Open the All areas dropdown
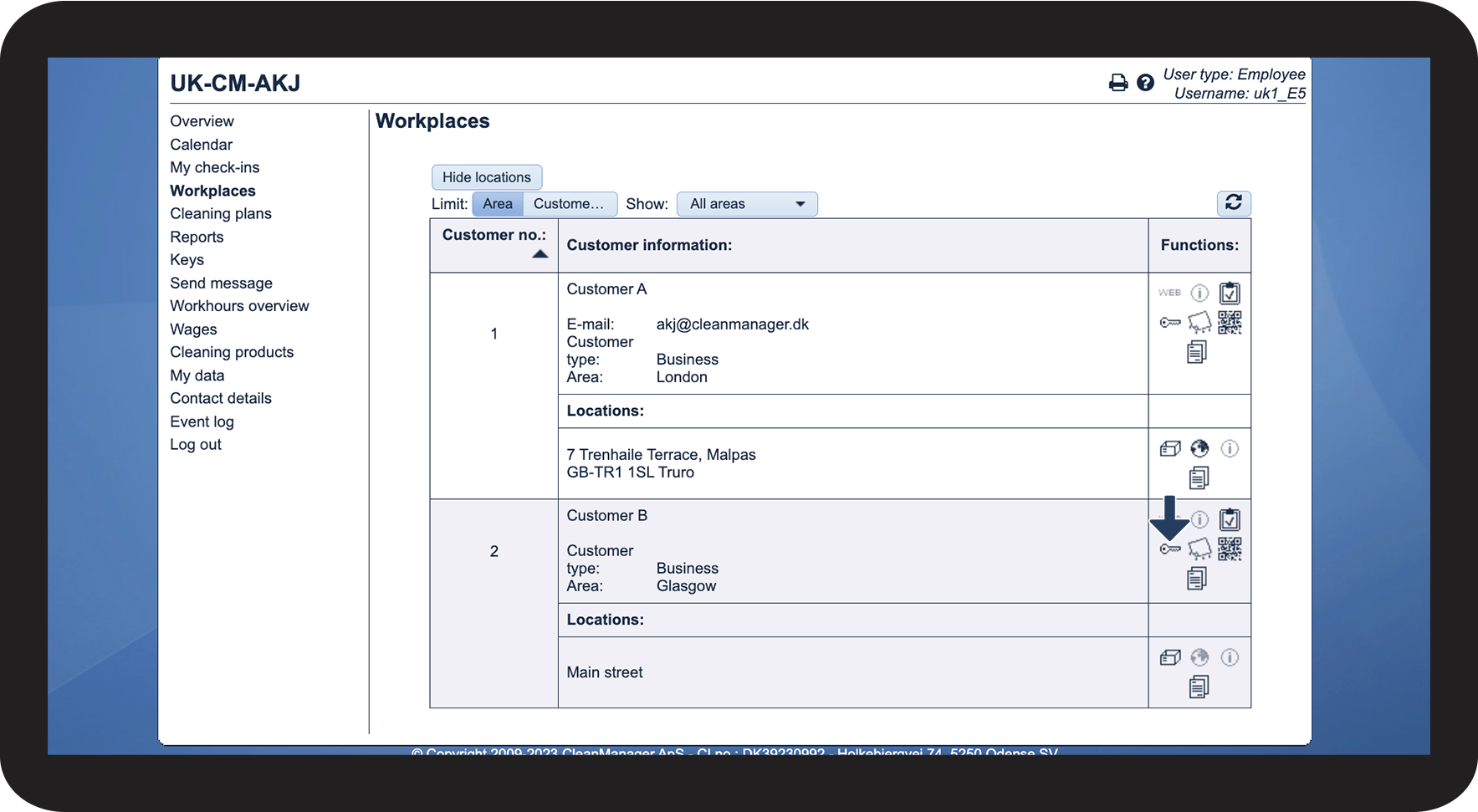Image resolution: width=1478 pixels, height=812 pixels. (x=747, y=204)
